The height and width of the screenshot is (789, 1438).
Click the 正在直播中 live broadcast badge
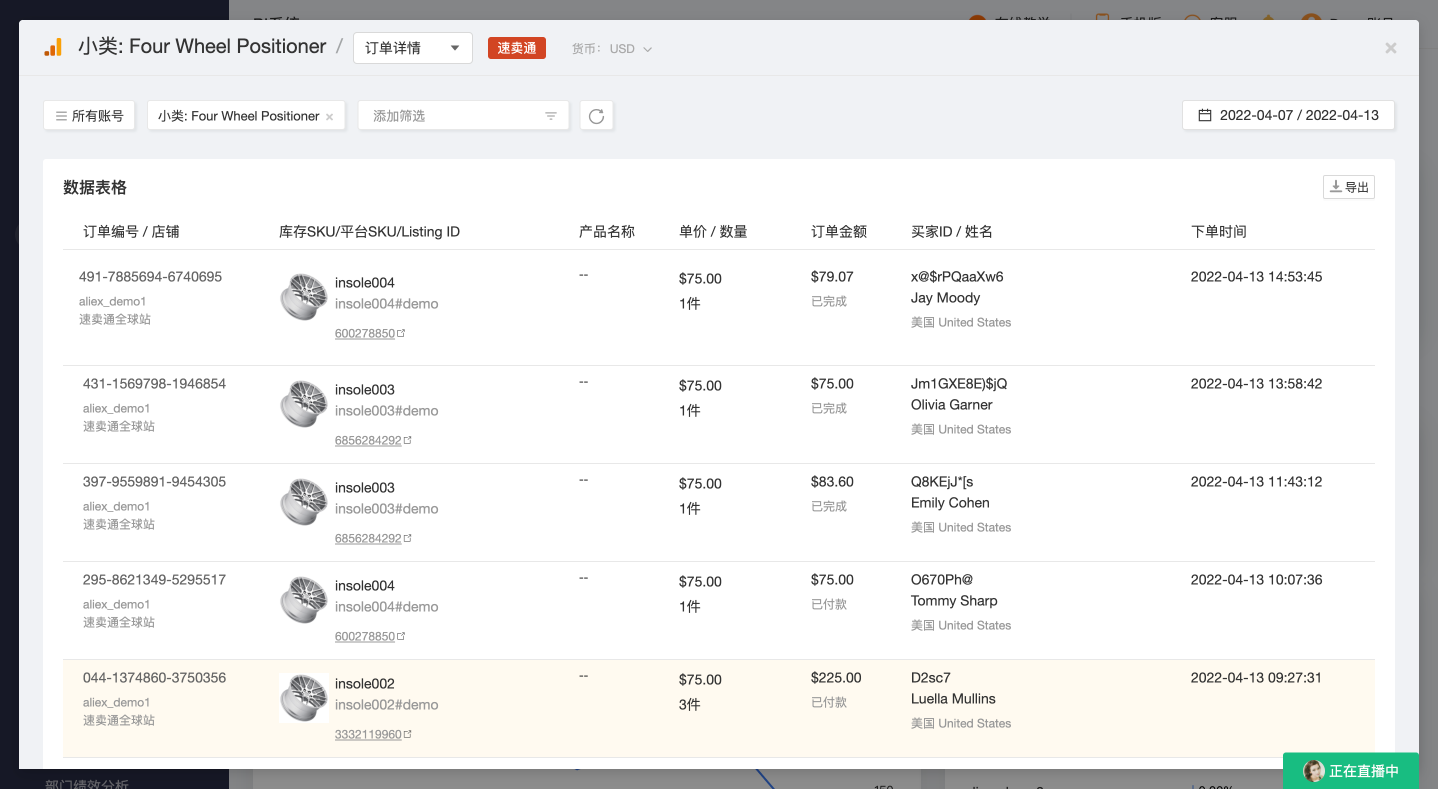[1351, 771]
